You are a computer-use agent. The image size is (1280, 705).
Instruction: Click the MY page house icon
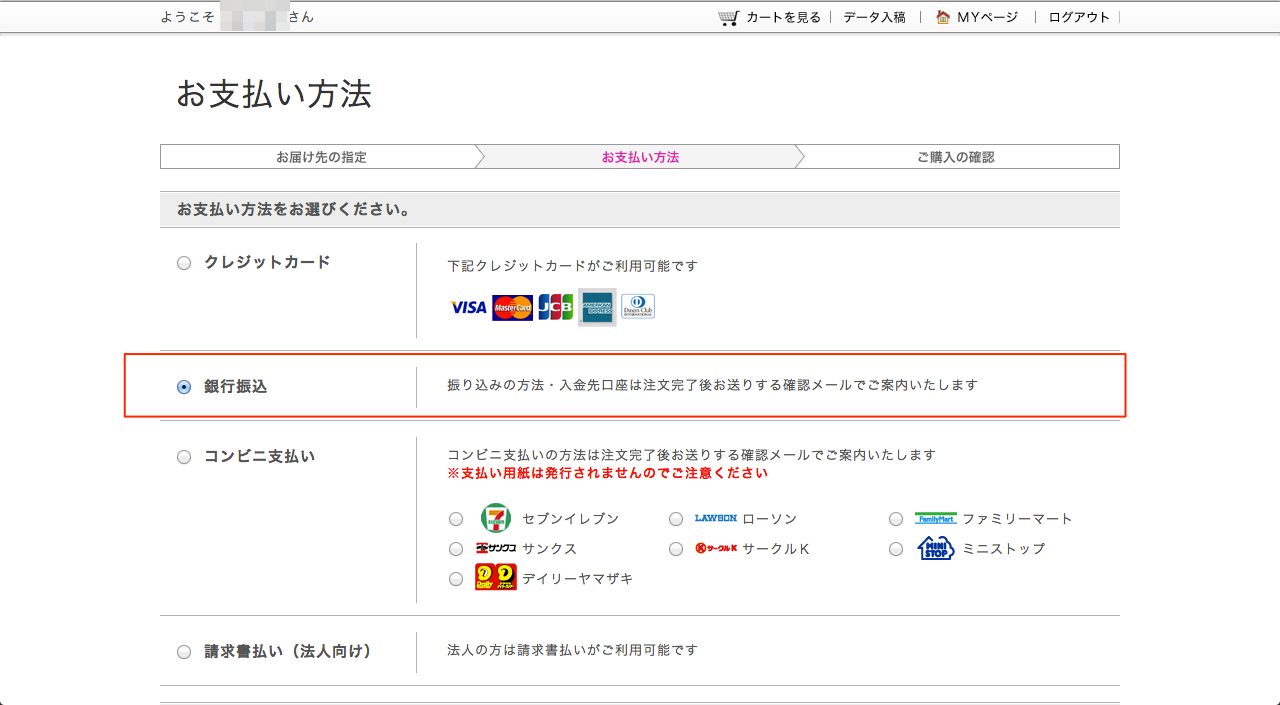pyautogui.click(x=942, y=17)
